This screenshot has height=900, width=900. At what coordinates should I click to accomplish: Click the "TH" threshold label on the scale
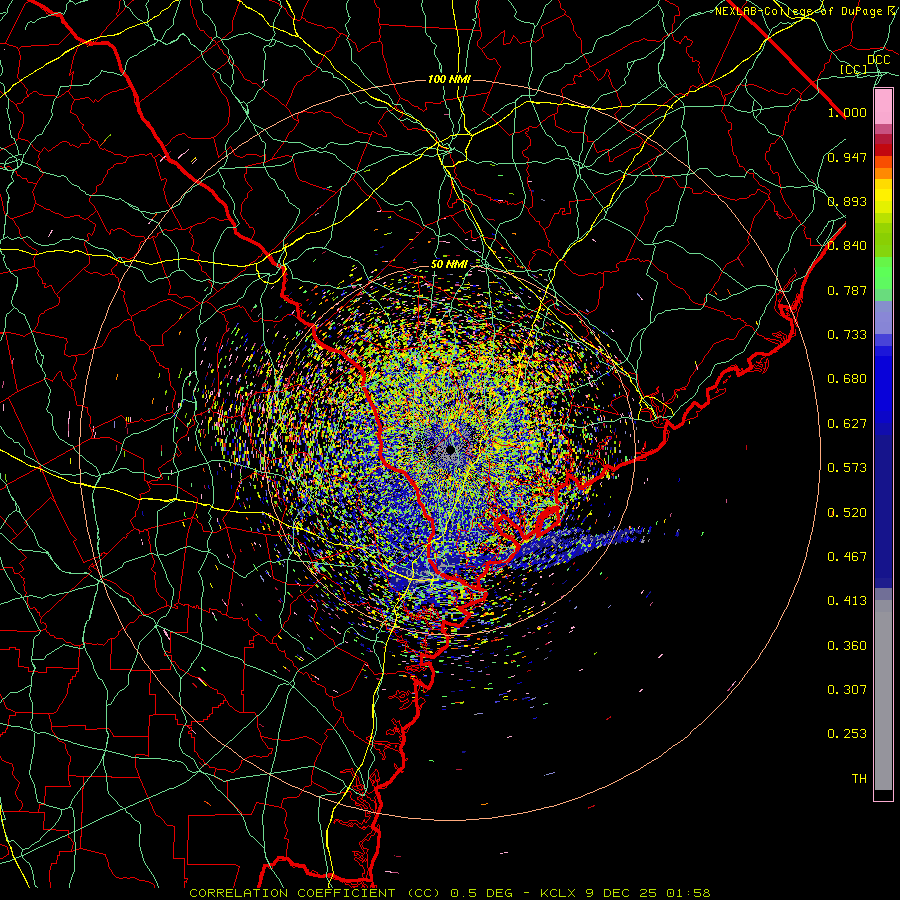click(x=859, y=779)
